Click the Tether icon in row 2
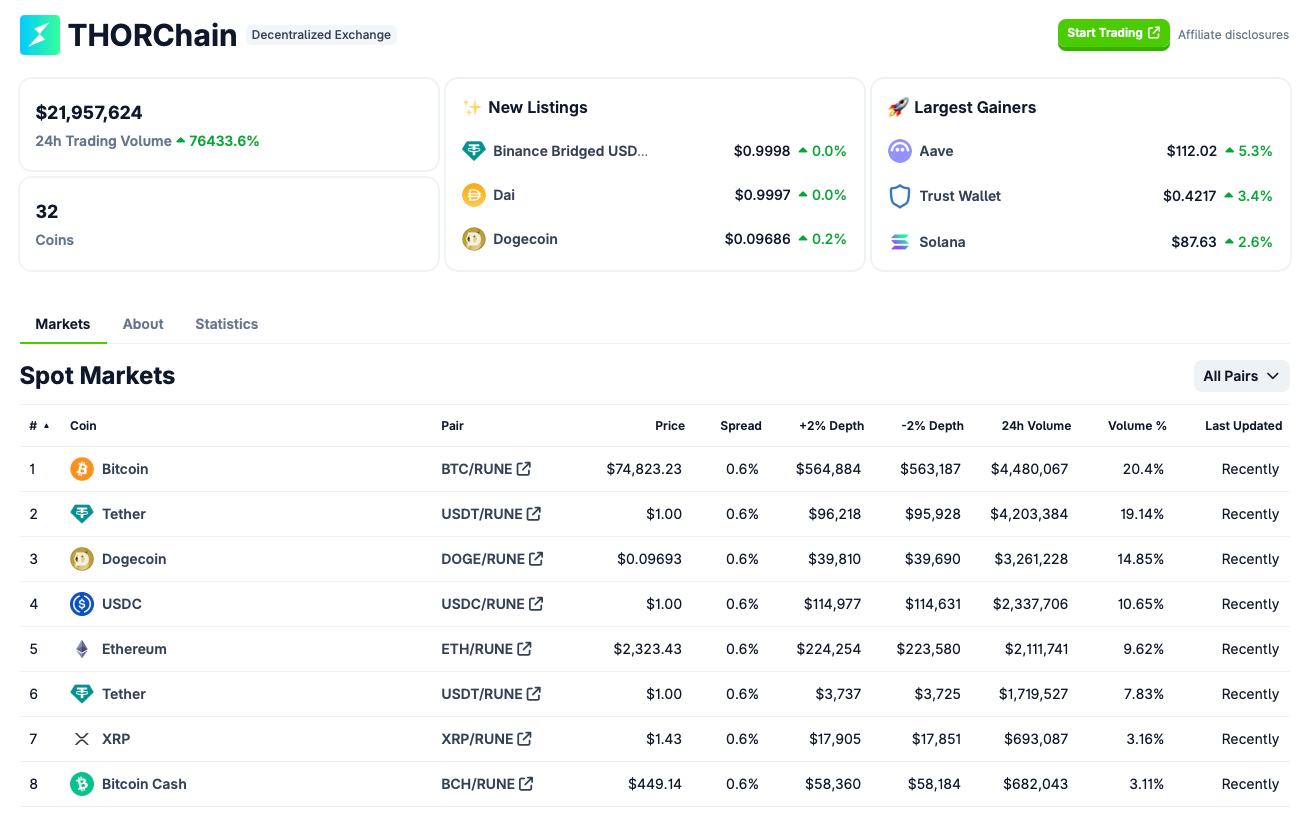This screenshot has height=813, width=1312. point(82,514)
